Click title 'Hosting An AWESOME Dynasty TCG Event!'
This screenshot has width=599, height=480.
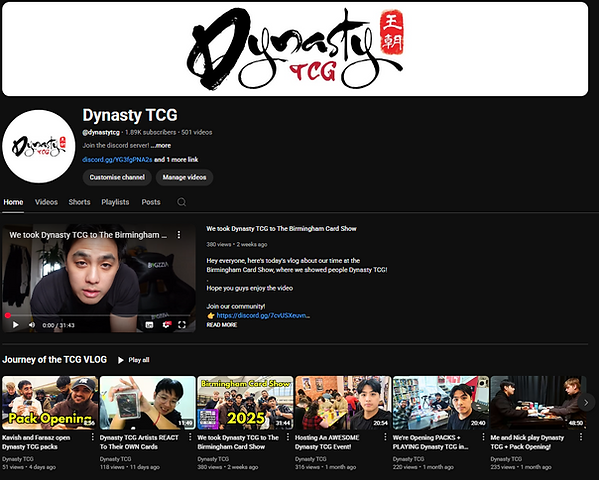pos(327,442)
